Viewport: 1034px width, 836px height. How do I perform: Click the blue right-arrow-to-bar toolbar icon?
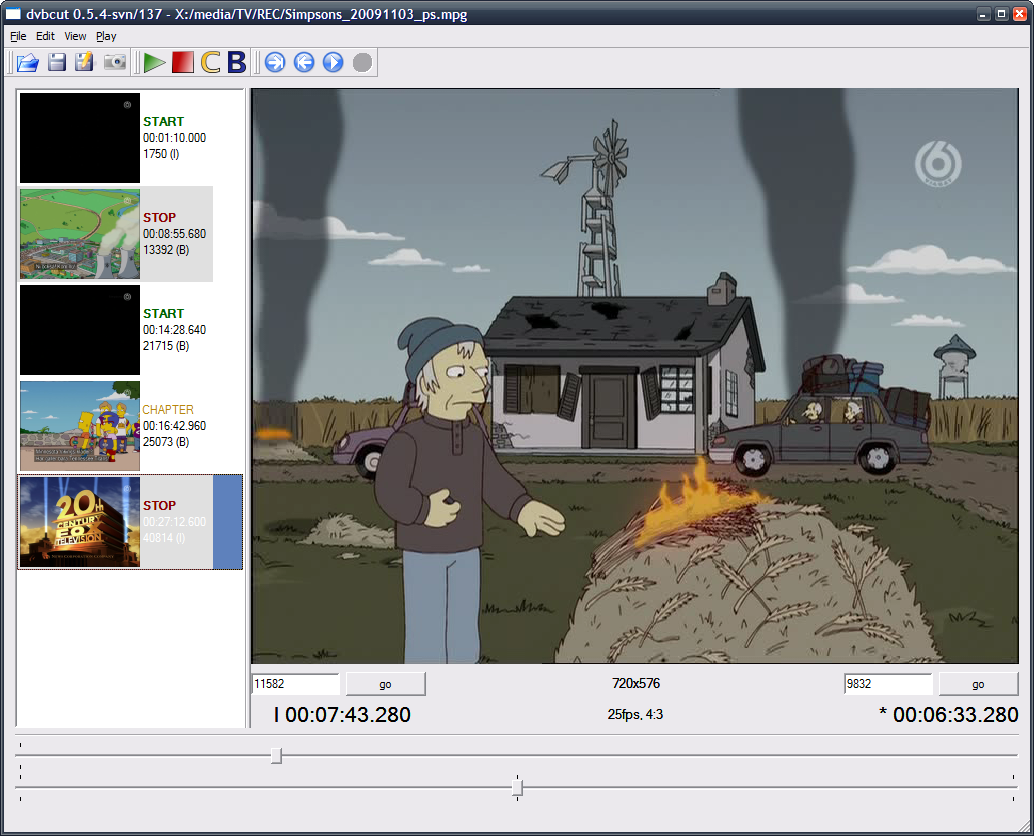pyautogui.click(x=275, y=63)
